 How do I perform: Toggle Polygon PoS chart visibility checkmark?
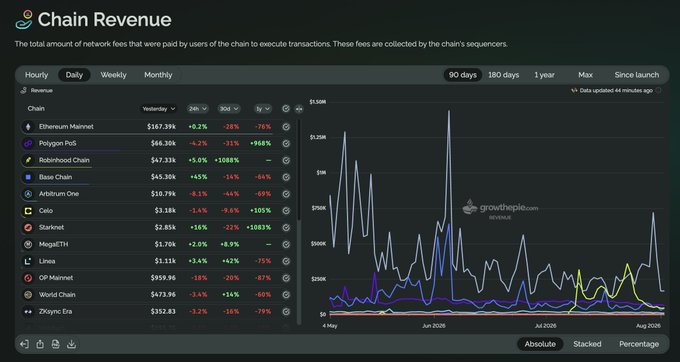pos(286,143)
